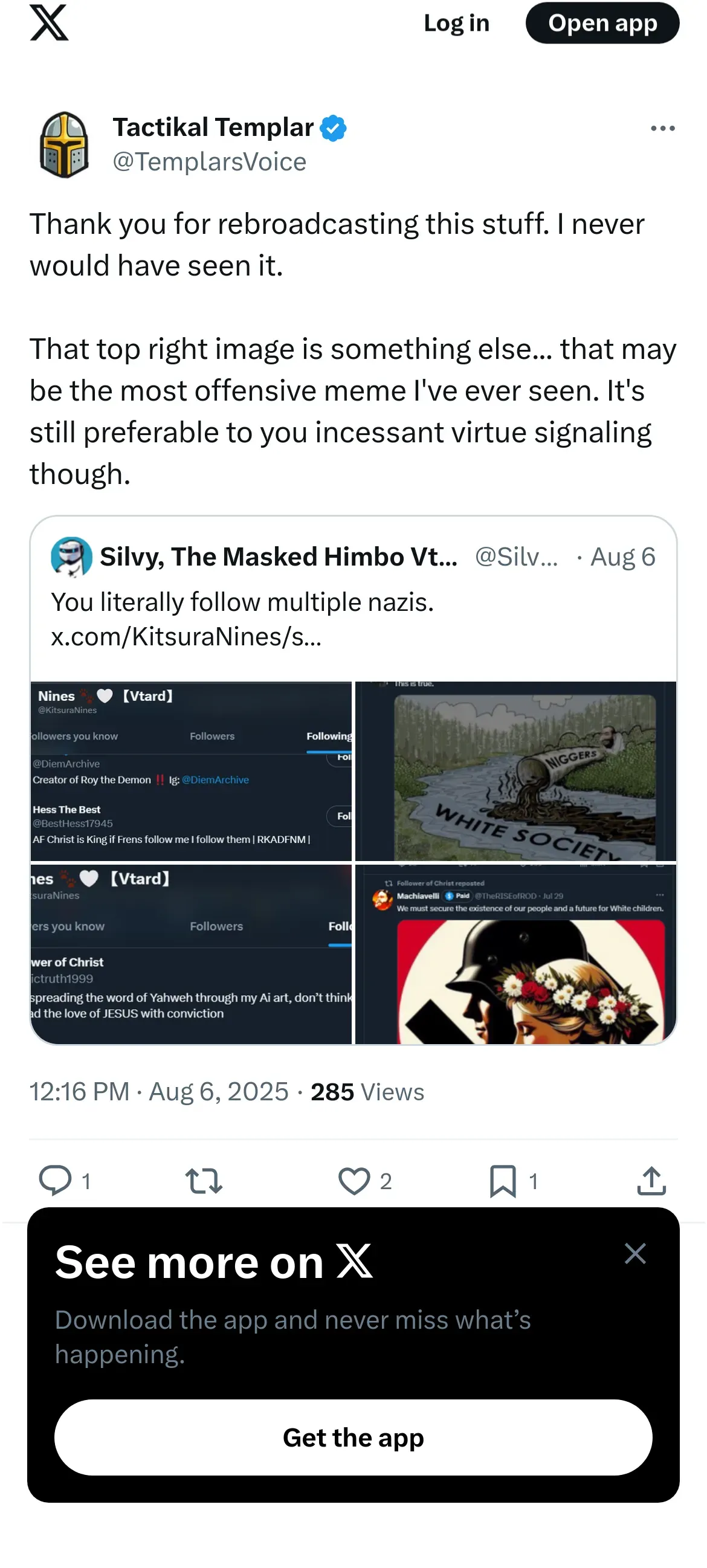This screenshot has height=1568, width=707.
Task: Dismiss the See more on X banner
Action: click(x=634, y=1253)
